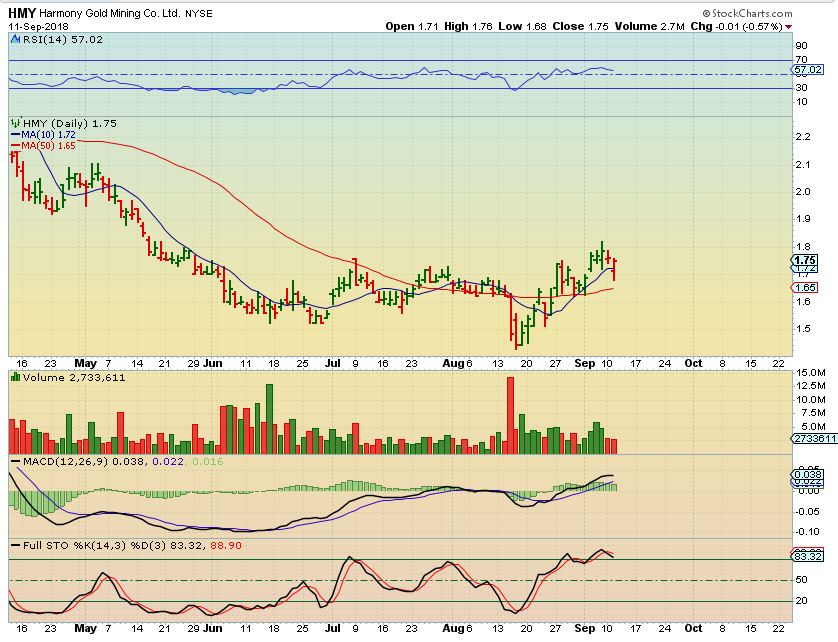Click the 1.65 red price flag on axis
Image resolution: width=838 pixels, height=642 pixels.
click(x=804, y=287)
